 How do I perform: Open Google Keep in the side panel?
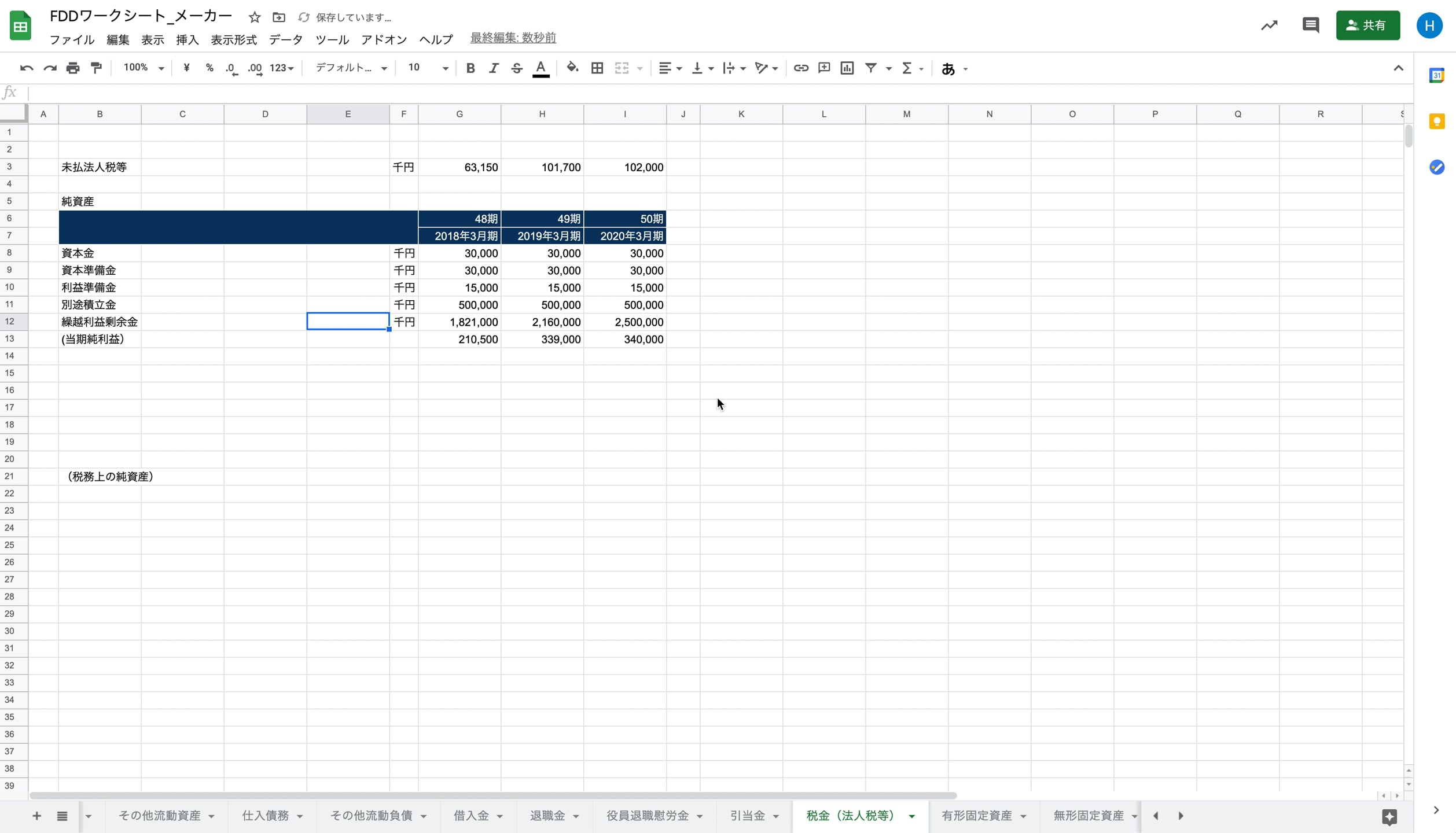(x=1436, y=121)
